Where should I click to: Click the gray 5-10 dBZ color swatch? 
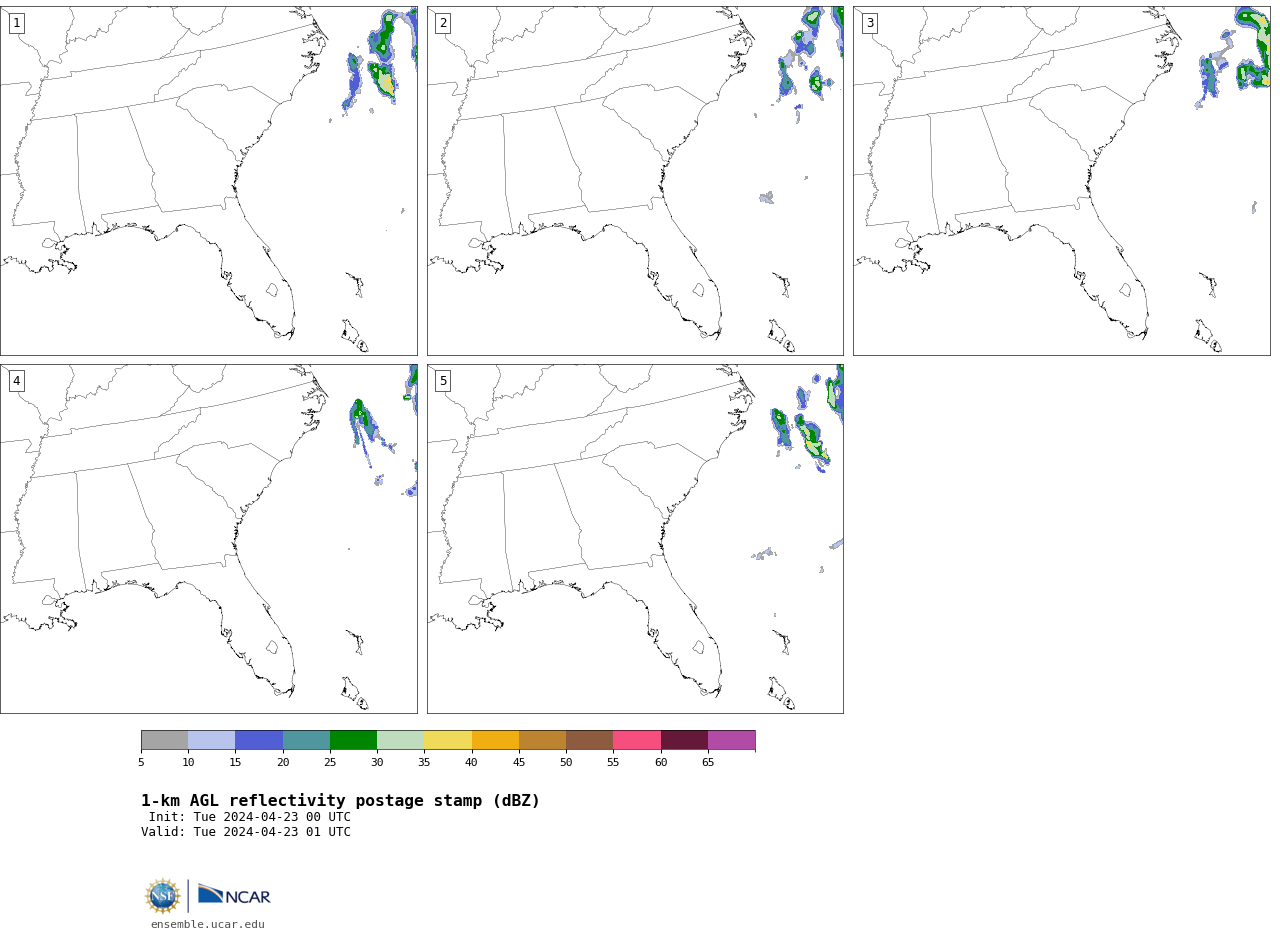[165, 740]
